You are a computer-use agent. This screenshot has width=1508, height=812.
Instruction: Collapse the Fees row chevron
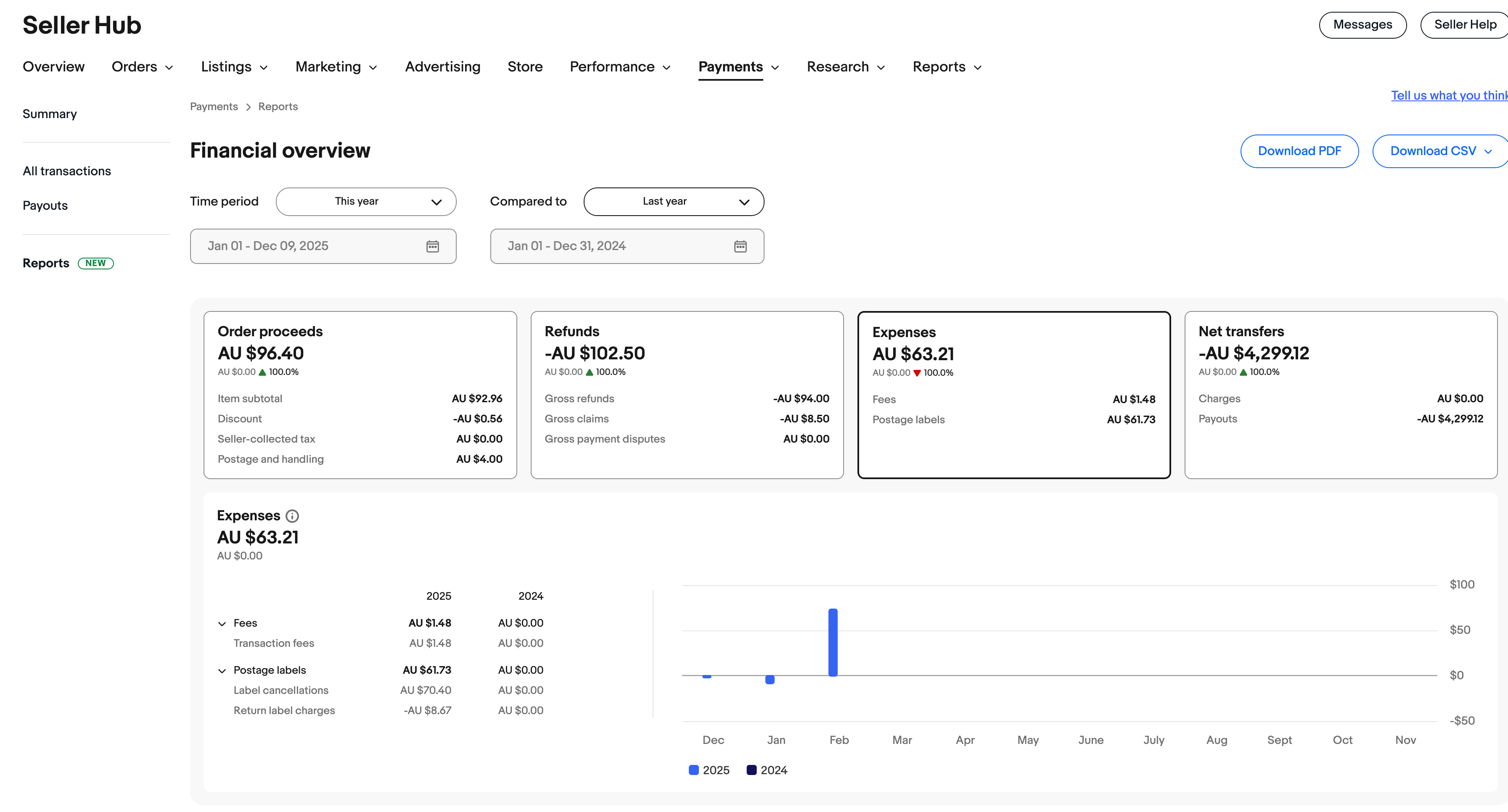pyautogui.click(x=222, y=624)
